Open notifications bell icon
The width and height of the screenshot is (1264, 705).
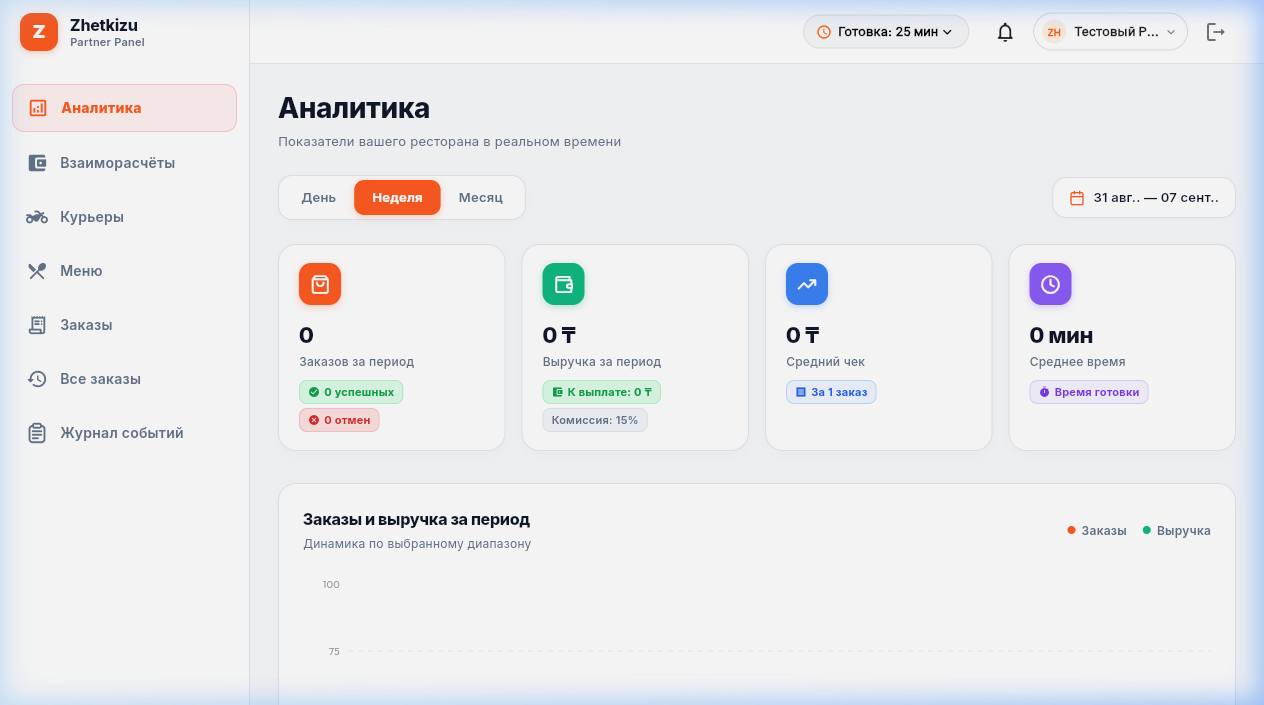click(1005, 32)
